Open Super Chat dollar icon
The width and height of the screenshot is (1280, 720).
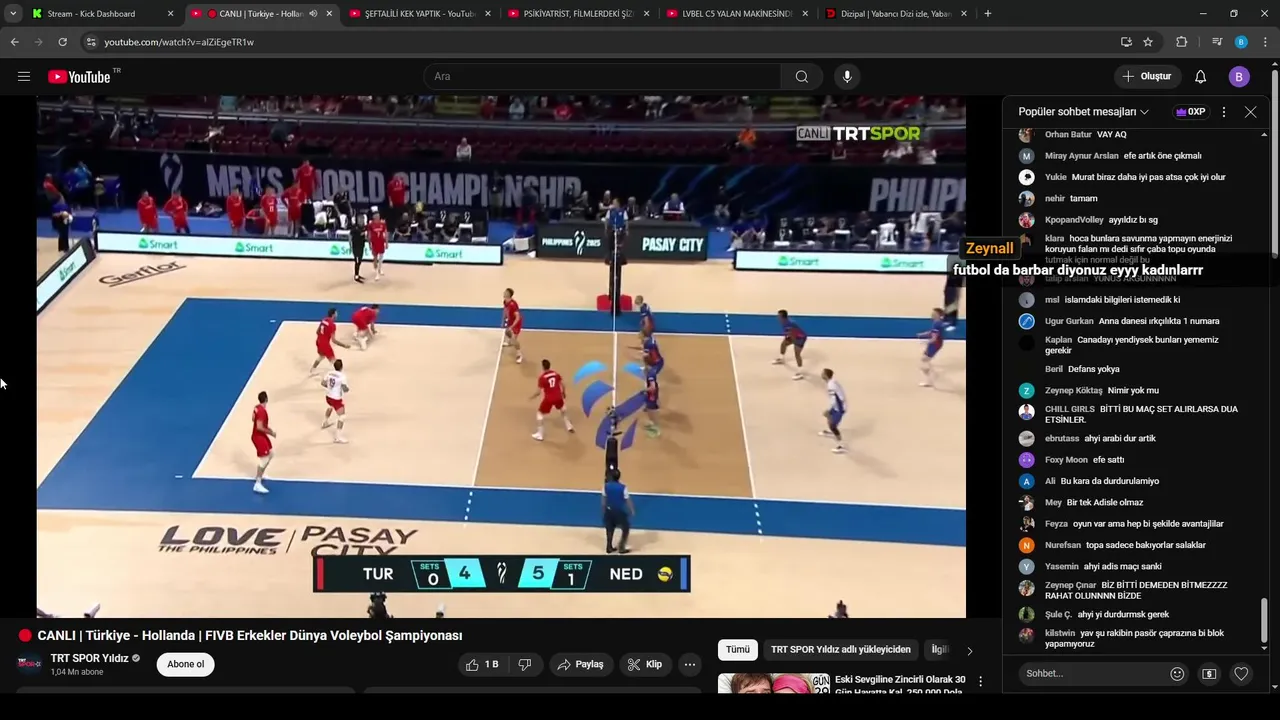click(1209, 674)
